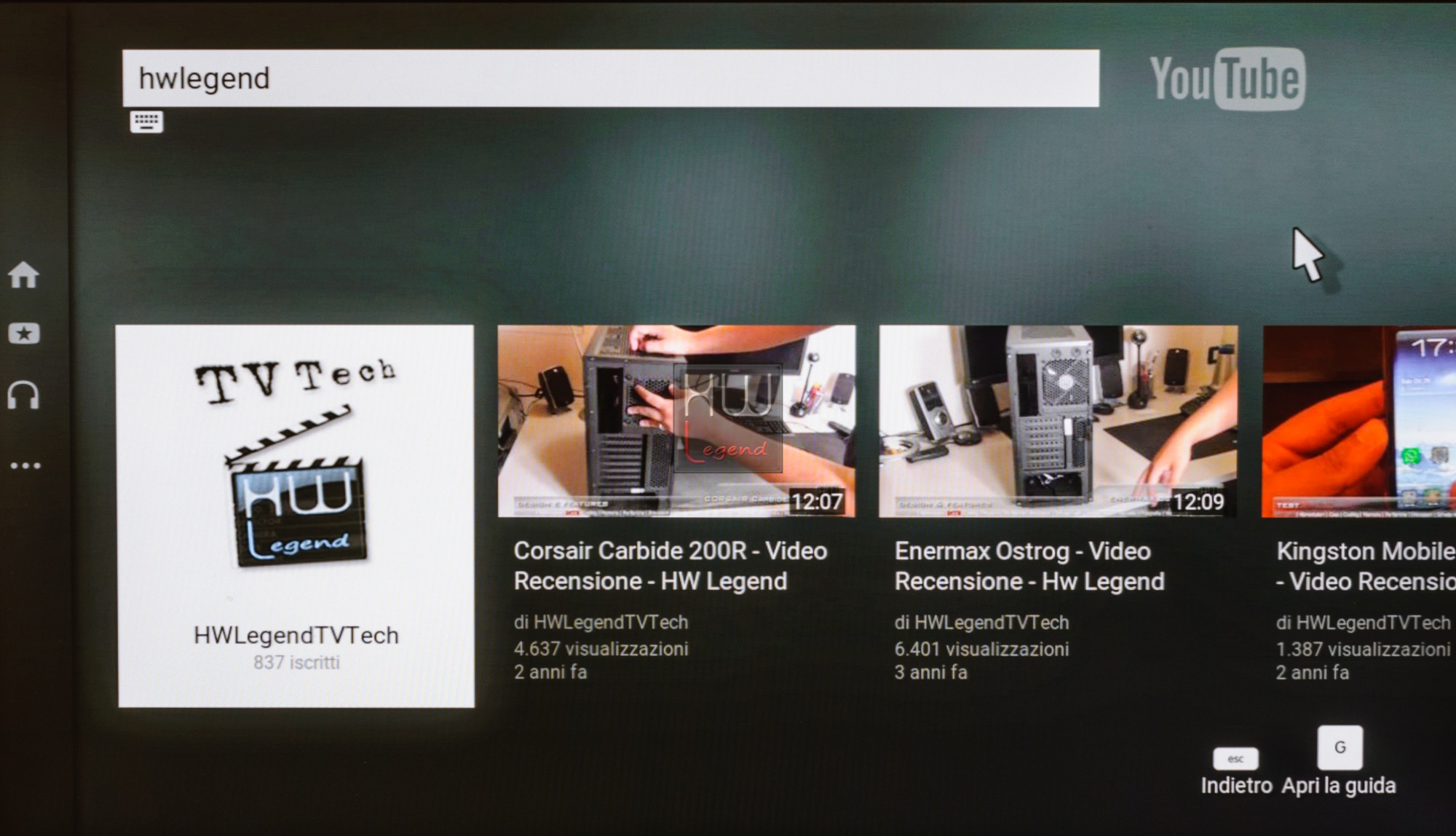Screen dimensions: 1456x836
Task: Open the starred subscriptions icon
Action: [23, 334]
